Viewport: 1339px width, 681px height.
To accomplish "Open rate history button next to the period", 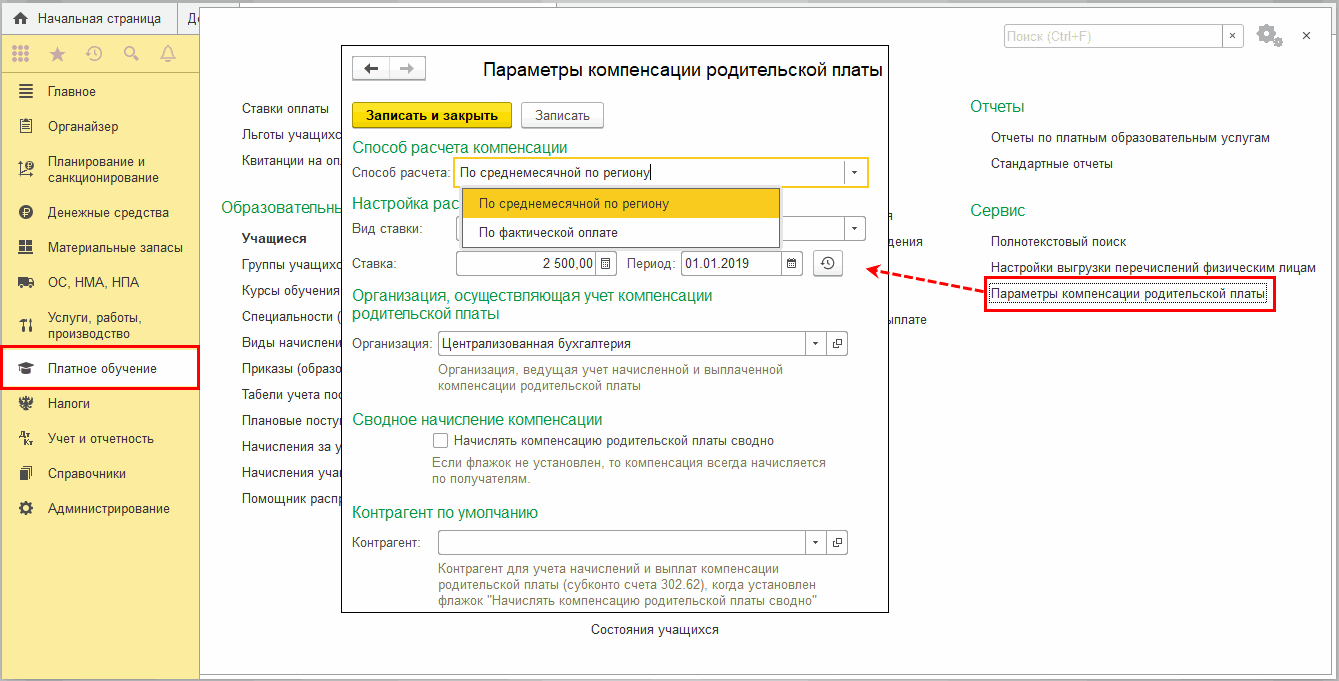I will 828,264.
